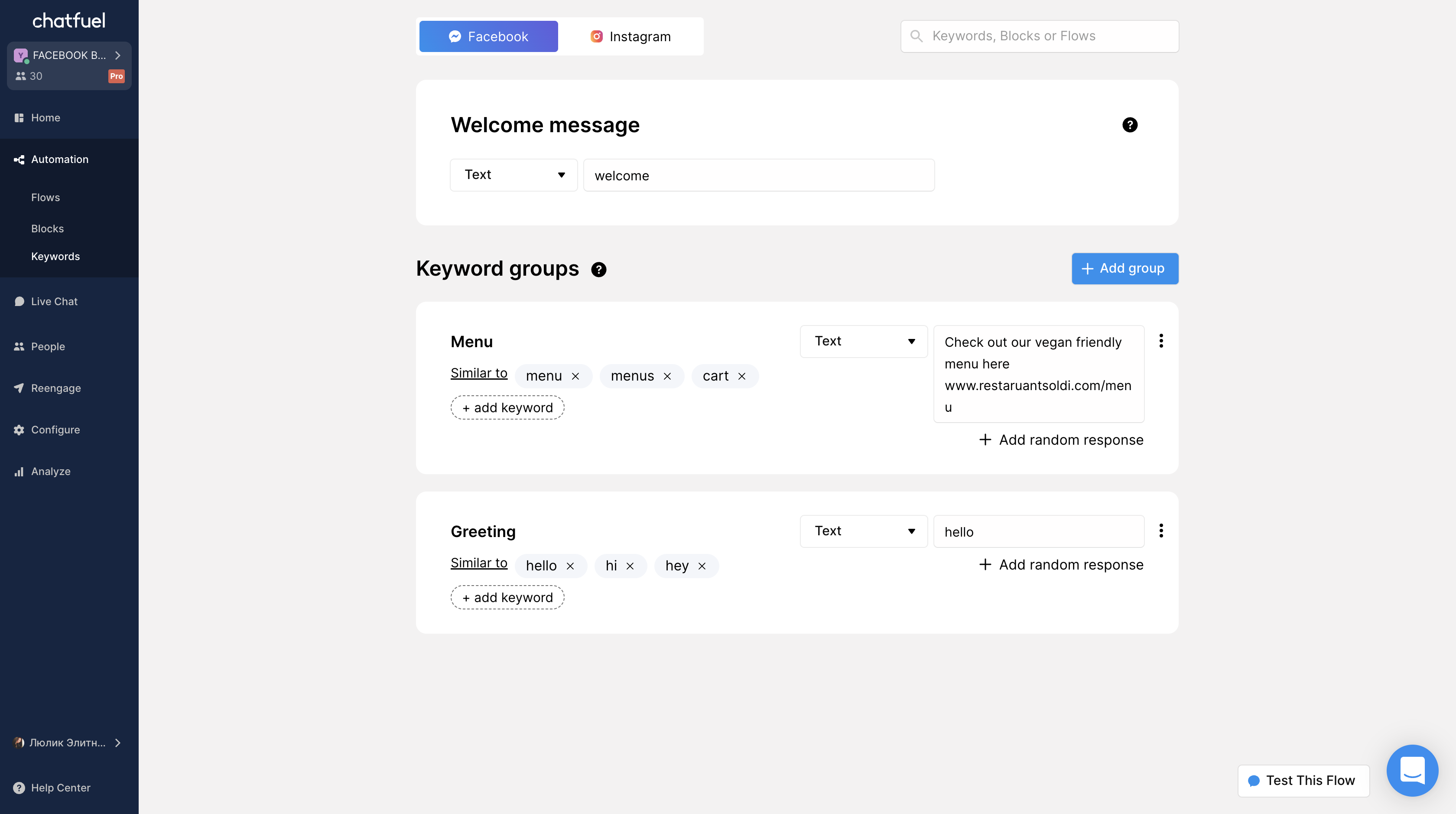The height and width of the screenshot is (814, 1456).
Task: Remove the 'cart' keyword chip
Action: pyautogui.click(x=741, y=377)
